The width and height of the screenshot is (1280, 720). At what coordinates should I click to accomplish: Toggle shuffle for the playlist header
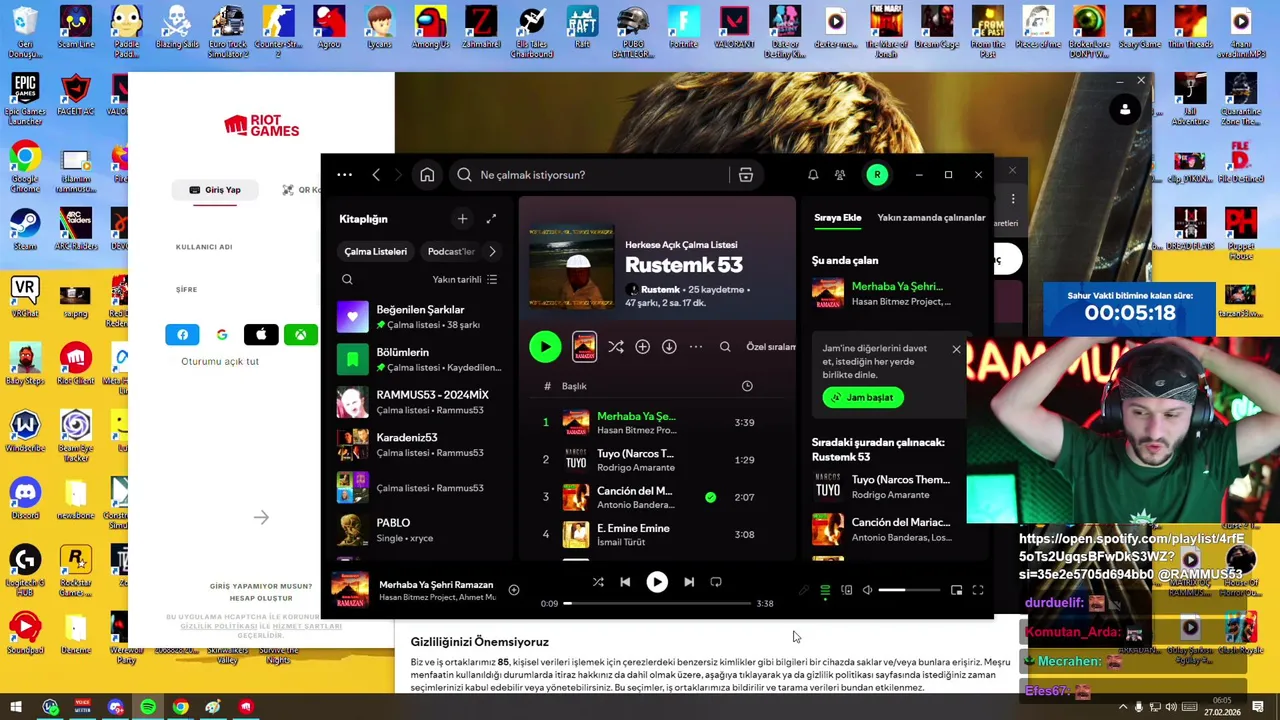pos(616,347)
